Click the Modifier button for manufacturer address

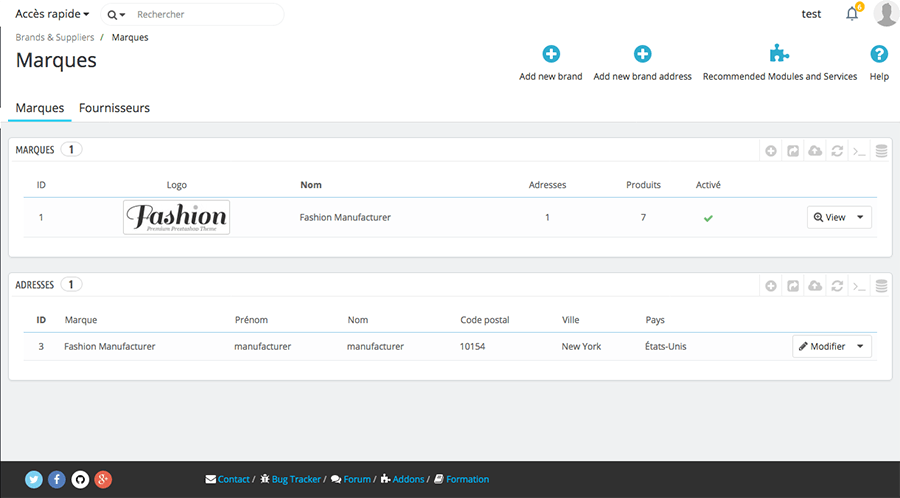[822, 346]
